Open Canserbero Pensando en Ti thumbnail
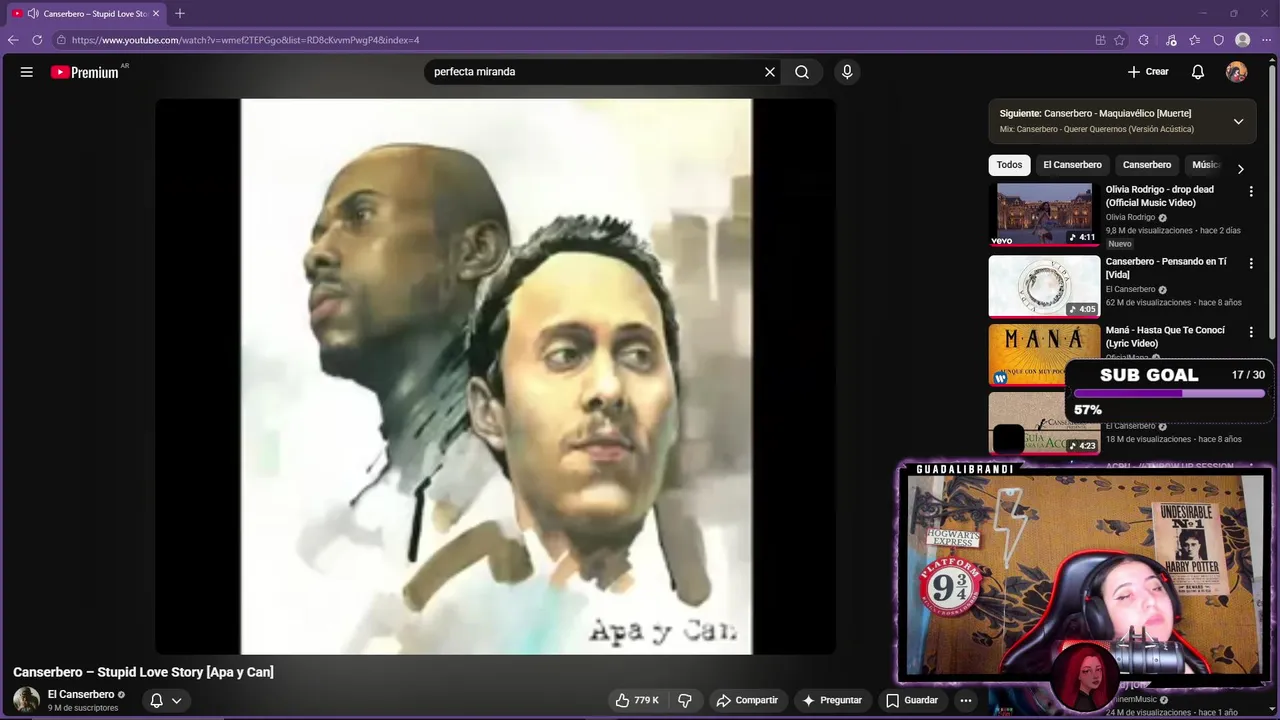The width and height of the screenshot is (1280, 720). point(1044,286)
